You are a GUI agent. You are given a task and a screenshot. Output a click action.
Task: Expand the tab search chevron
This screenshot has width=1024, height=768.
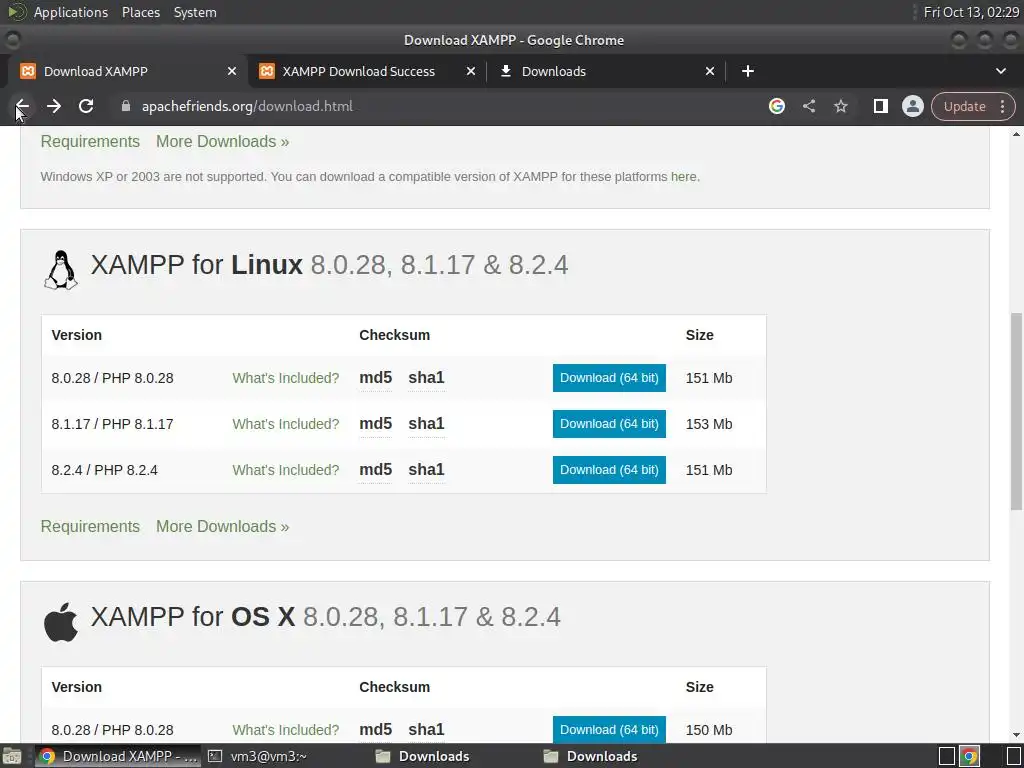tap(1000, 71)
